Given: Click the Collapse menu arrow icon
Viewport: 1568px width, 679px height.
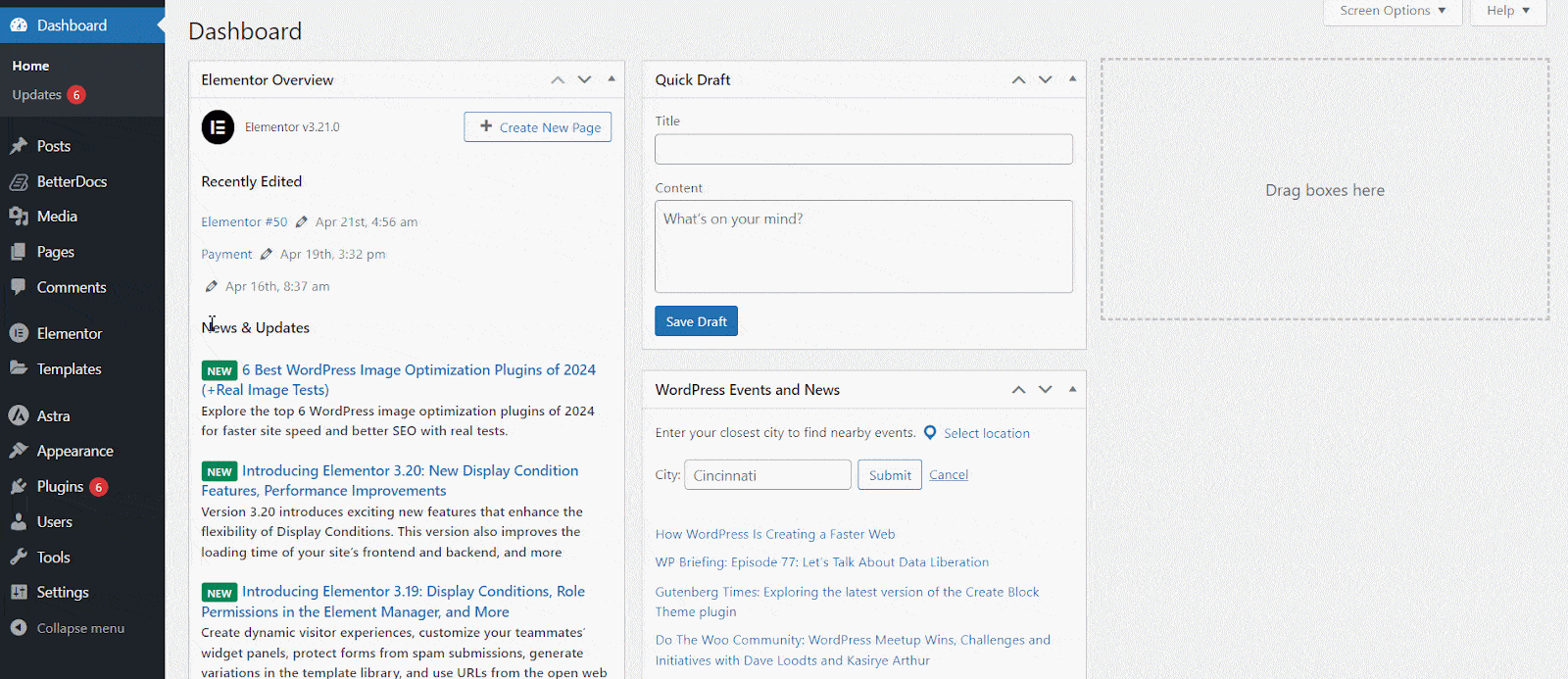Looking at the screenshot, I should coord(19,628).
